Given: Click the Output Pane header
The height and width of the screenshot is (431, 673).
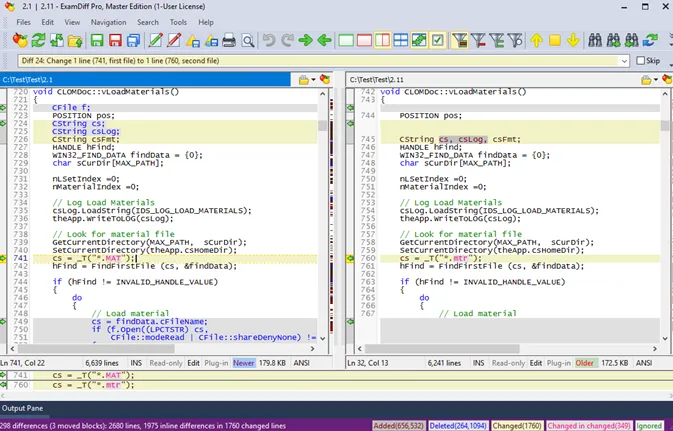Looking at the screenshot, I should point(22,408).
